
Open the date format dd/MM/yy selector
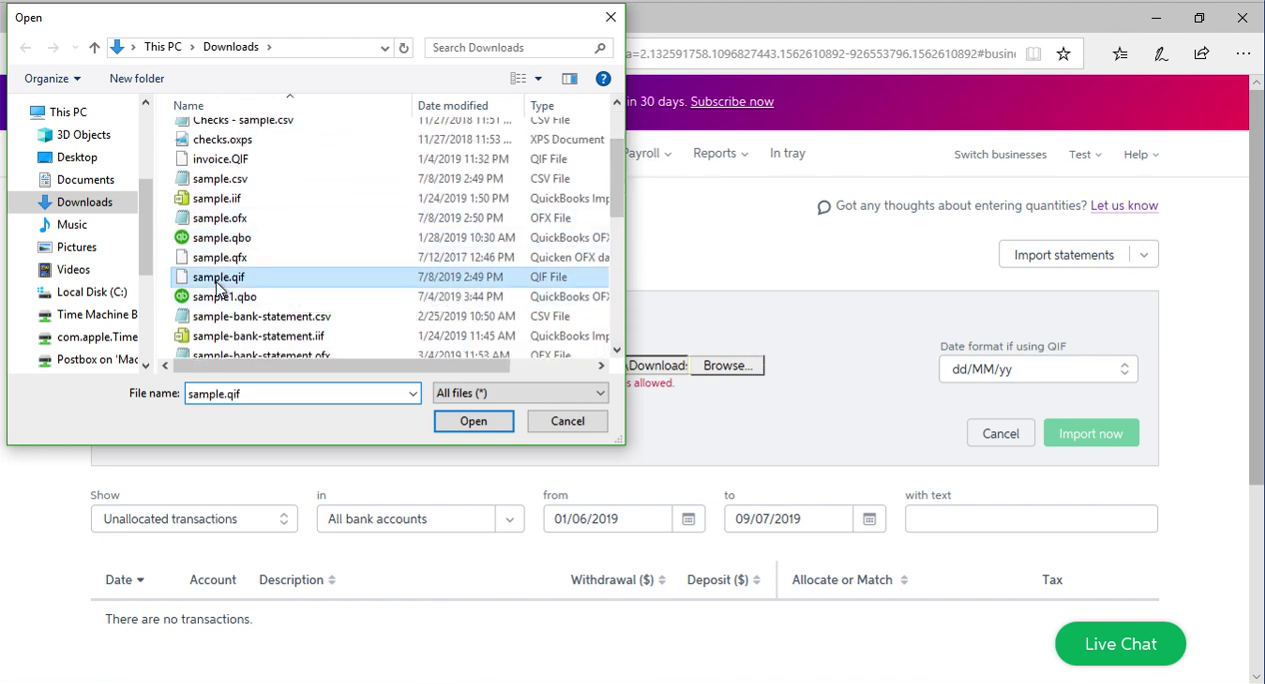pos(1038,369)
